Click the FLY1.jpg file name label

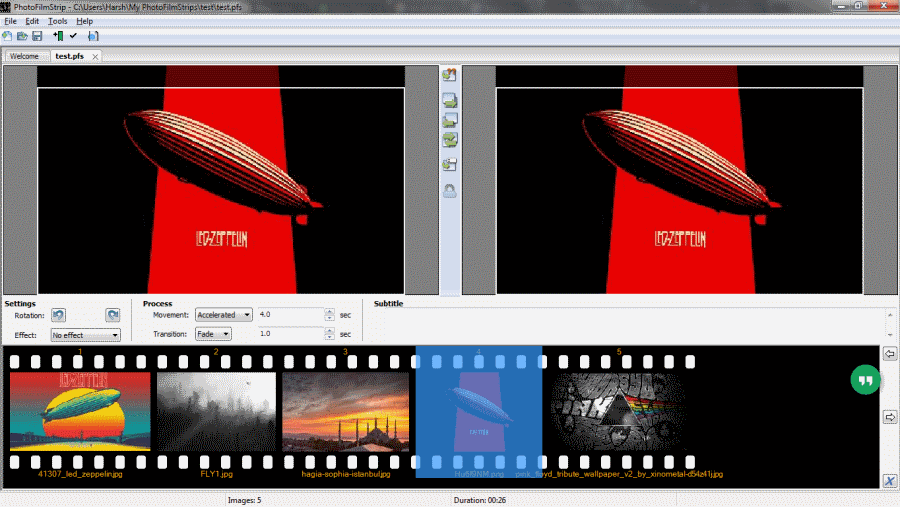216,474
